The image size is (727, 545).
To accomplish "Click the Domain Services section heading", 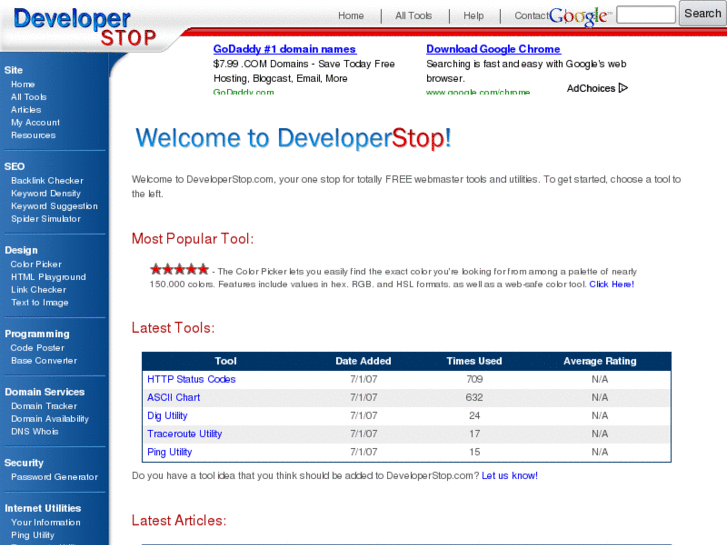I will tap(45, 392).
